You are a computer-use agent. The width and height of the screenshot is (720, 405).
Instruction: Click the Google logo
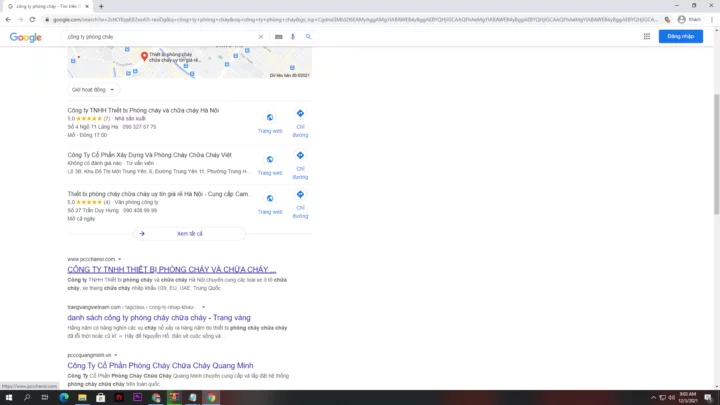[x=26, y=37]
